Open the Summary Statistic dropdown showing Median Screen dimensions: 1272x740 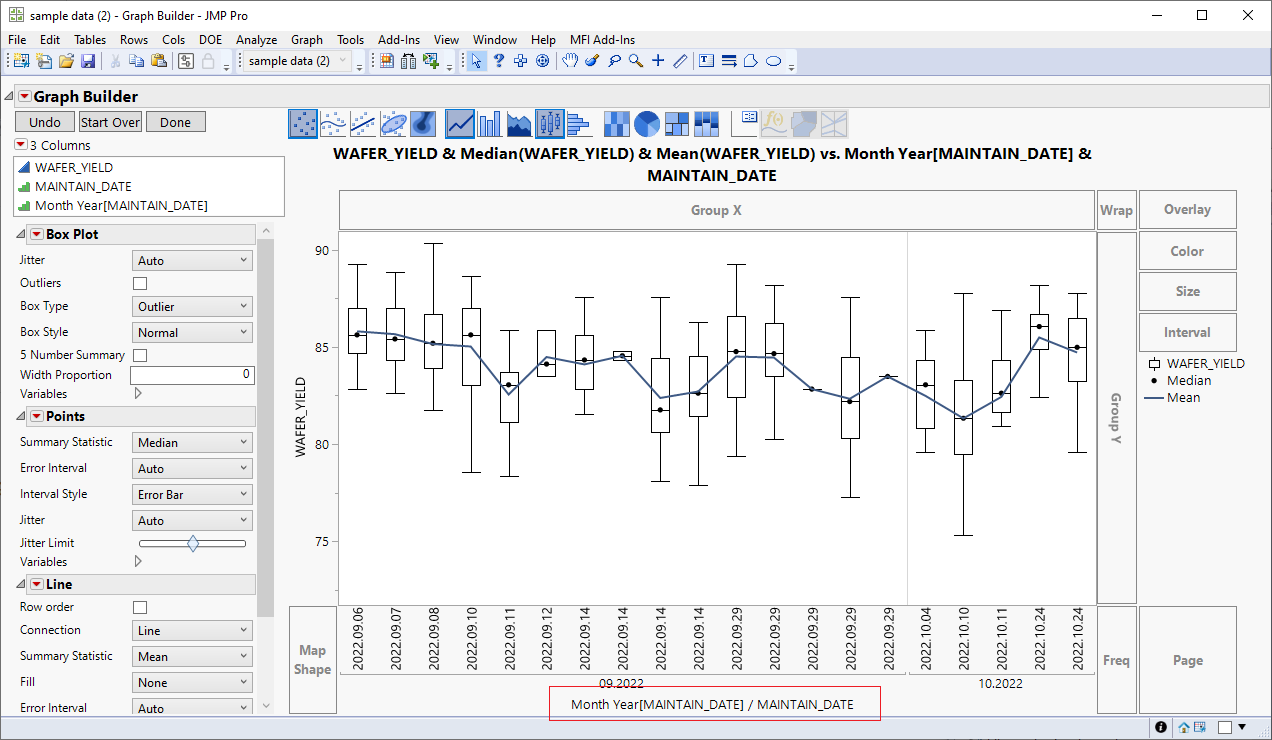click(x=192, y=442)
